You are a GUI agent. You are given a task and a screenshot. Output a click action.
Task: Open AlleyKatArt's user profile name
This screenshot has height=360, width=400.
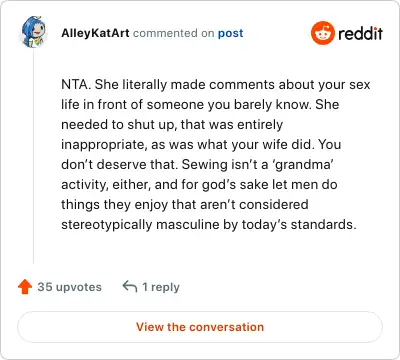(x=95, y=33)
